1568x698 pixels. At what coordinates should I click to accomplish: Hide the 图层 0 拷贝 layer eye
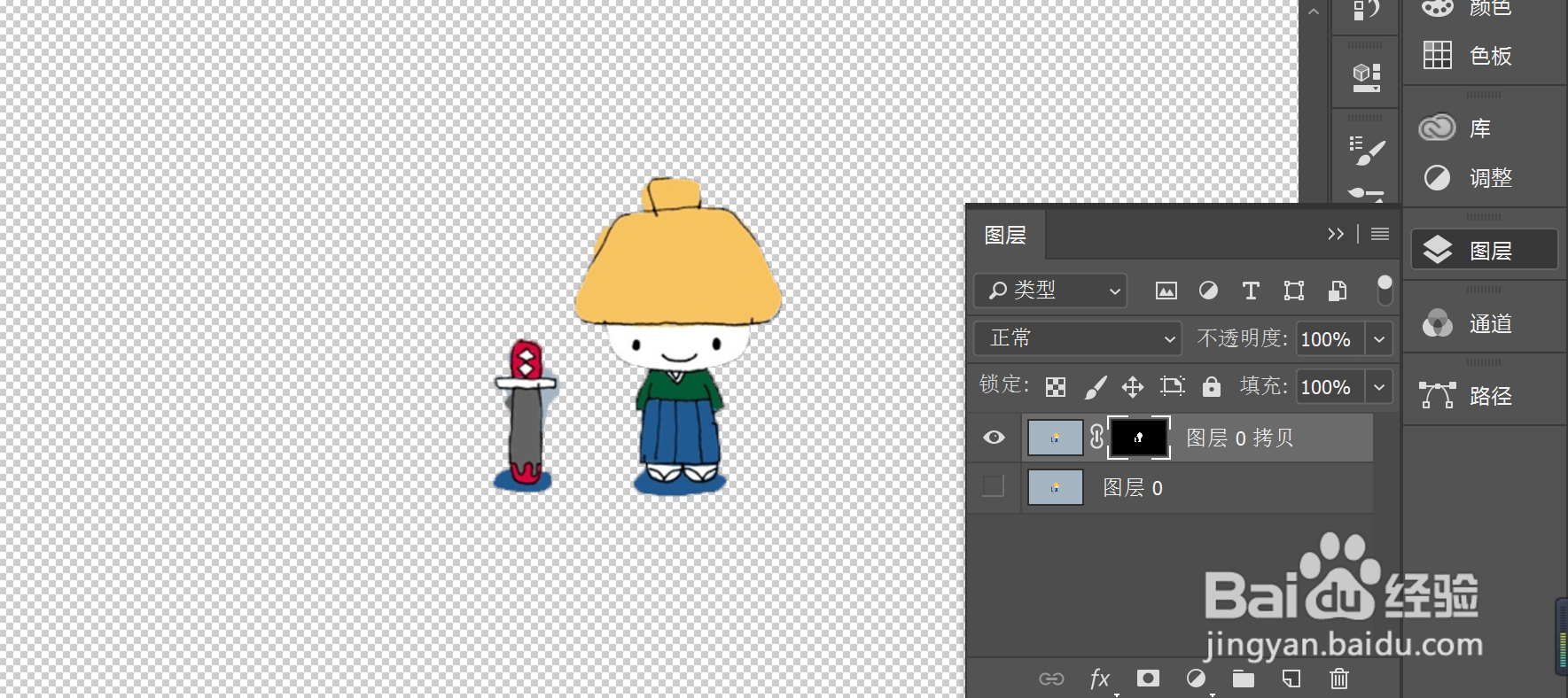(x=994, y=438)
